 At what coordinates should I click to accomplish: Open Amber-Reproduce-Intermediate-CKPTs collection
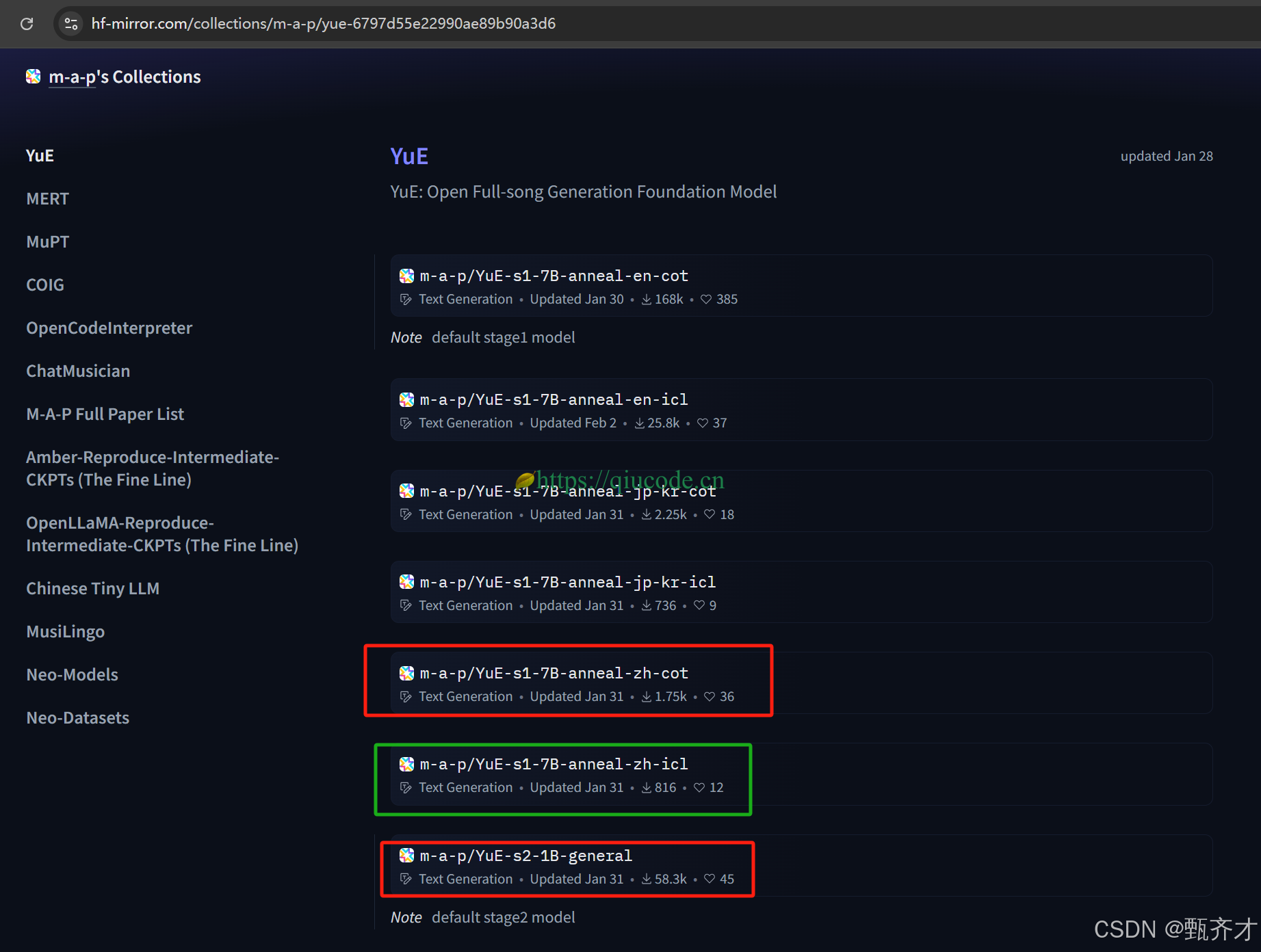(x=153, y=468)
